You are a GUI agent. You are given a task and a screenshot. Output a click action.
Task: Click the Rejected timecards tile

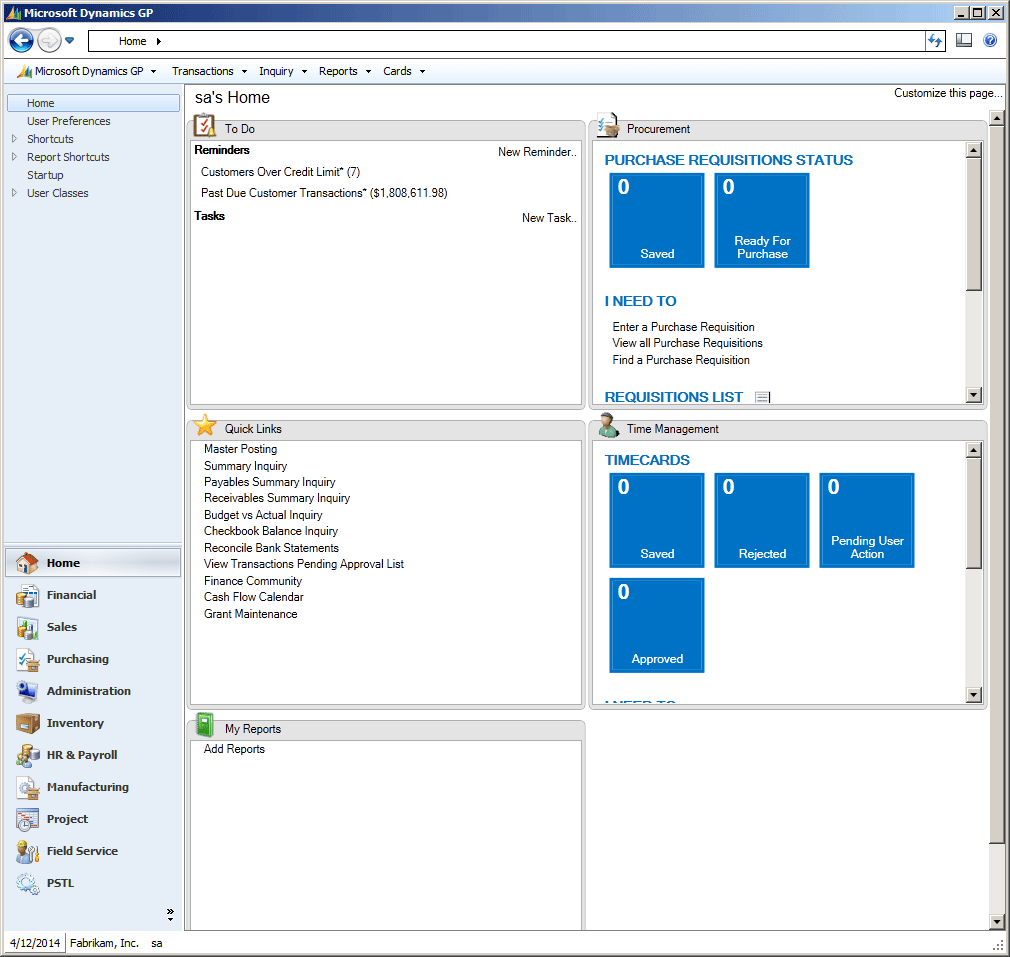point(761,520)
